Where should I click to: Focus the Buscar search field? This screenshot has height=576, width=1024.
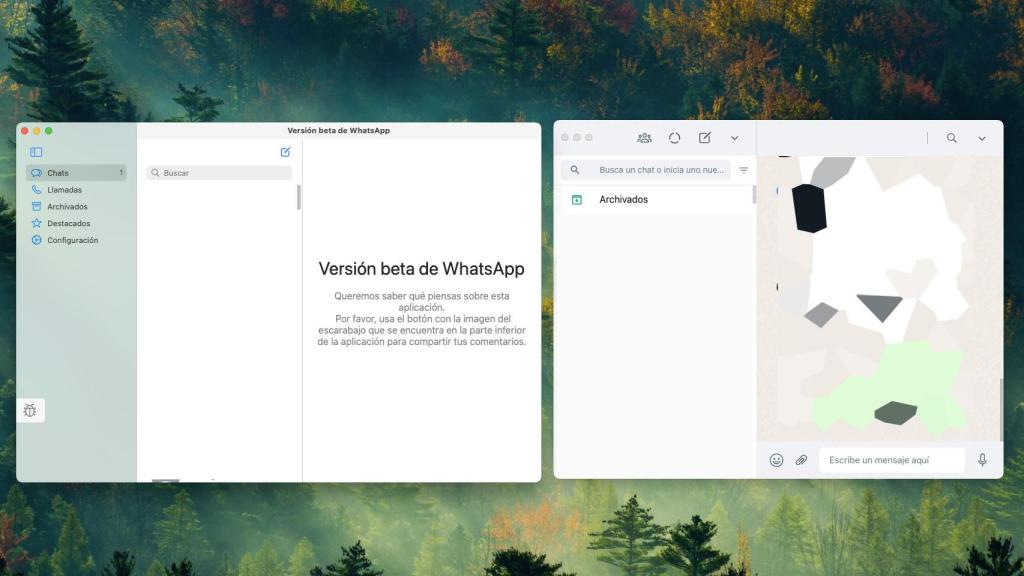click(219, 172)
